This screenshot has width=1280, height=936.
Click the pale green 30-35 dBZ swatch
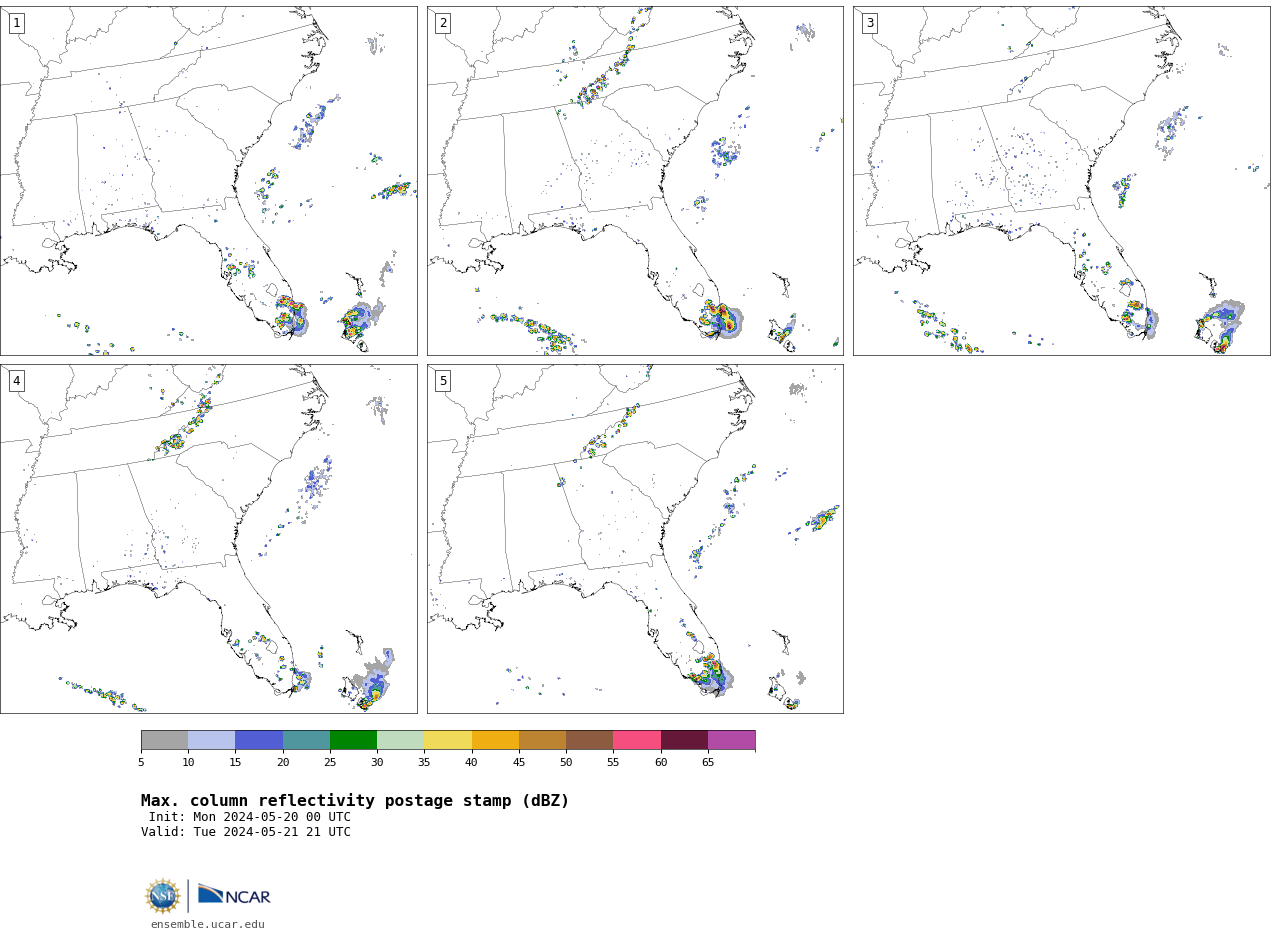401,740
